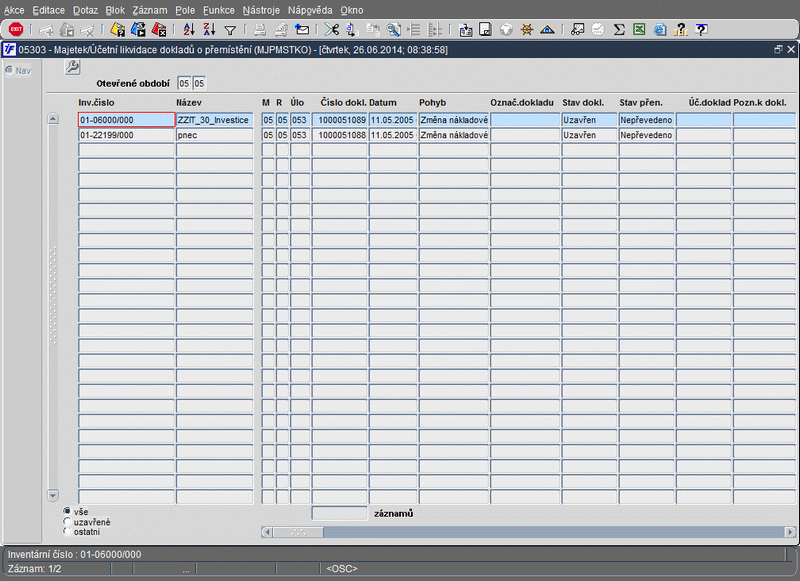The width and height of the screenshot is (800, 581).
Task: Click the Inventární číslo status bar text
Action: click(x=74, y=554)
